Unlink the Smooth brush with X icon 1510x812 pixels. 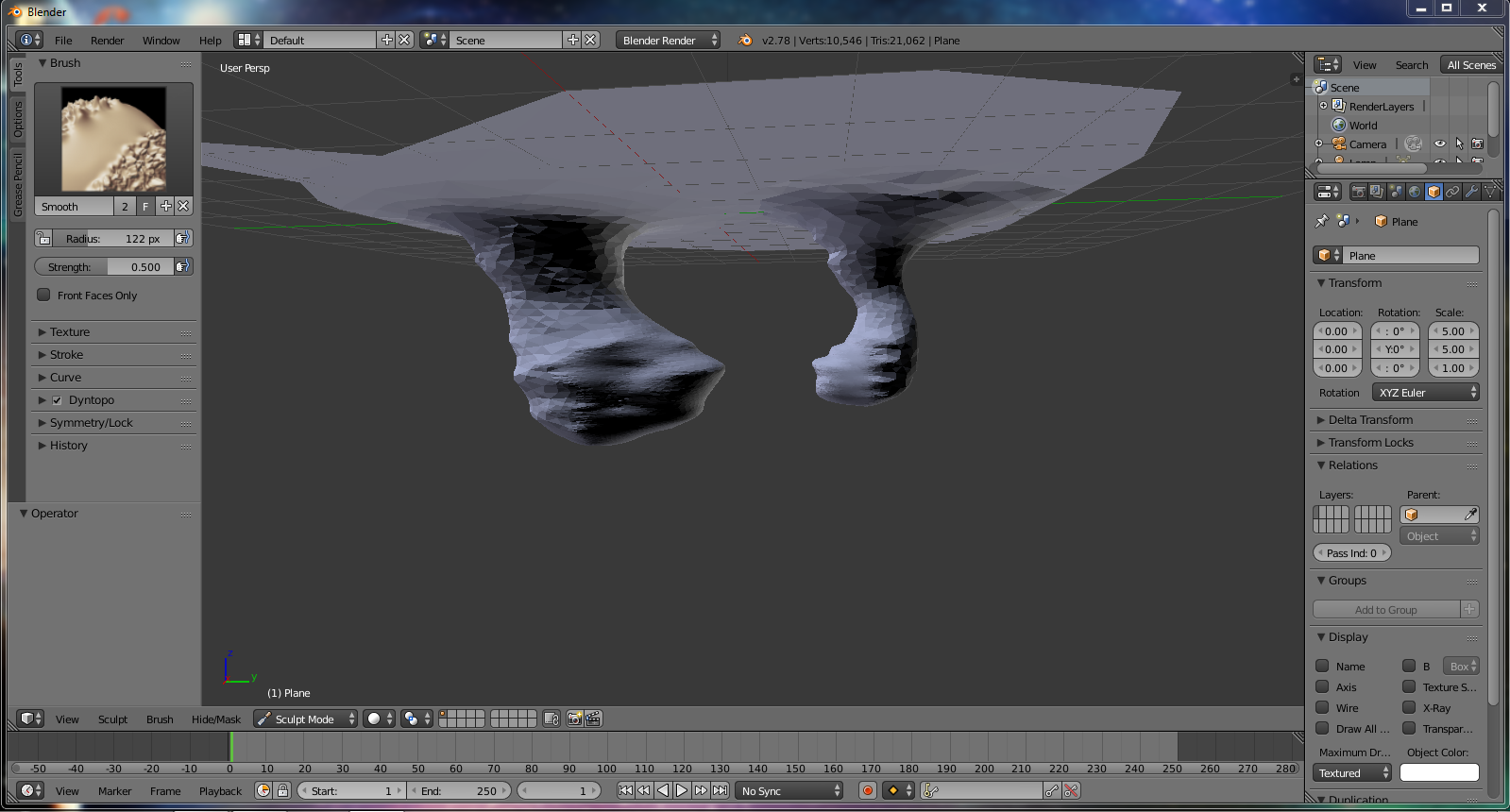click(x=183, y=206)
